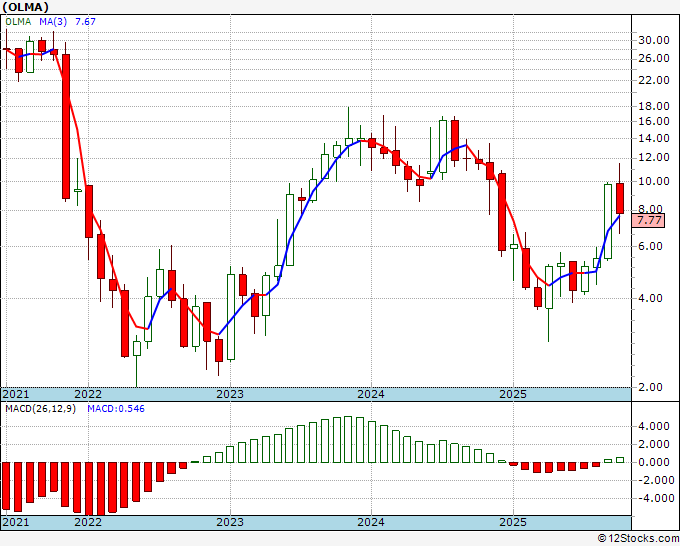Click the 26.00 price axis label
This screenshot has height=546, width=680.
654,58
